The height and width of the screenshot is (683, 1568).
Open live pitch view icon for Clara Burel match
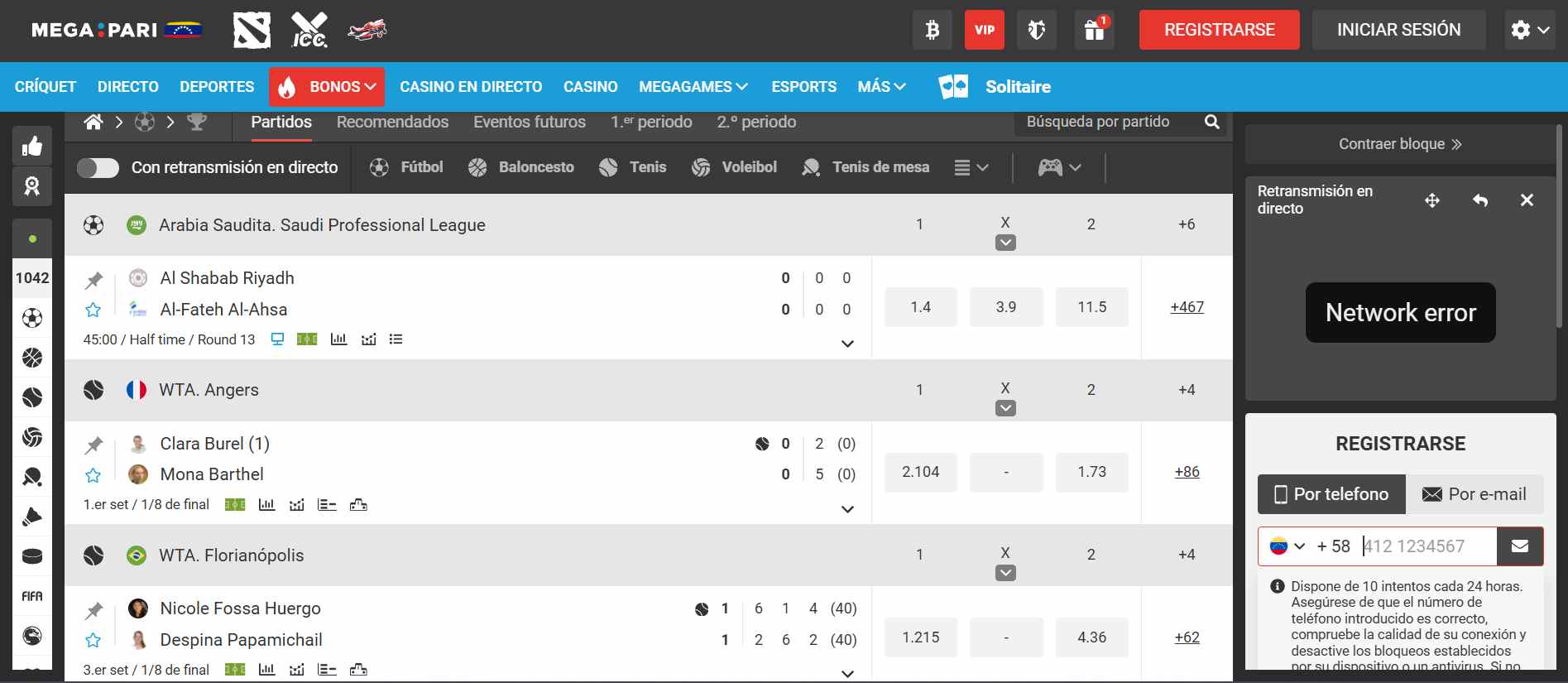coord(235,505)
